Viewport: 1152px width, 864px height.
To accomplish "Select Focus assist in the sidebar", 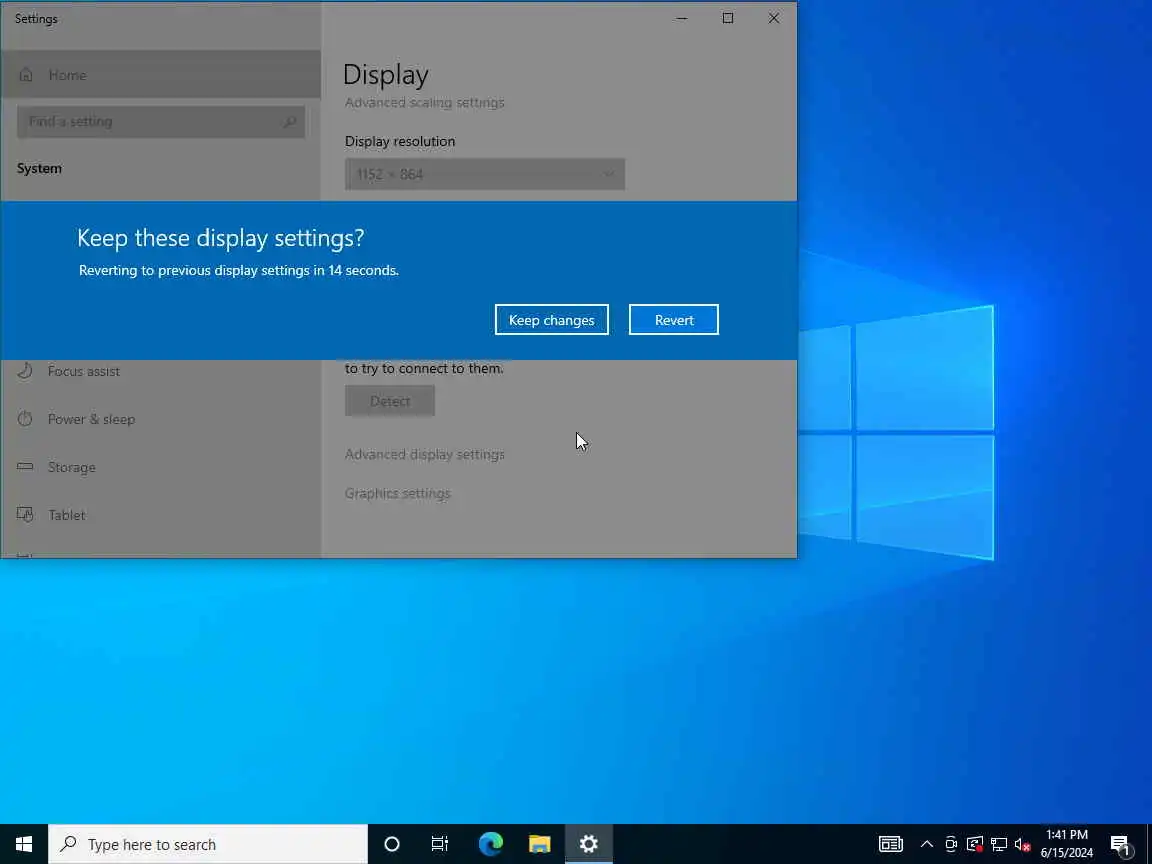I will (161, 371).
